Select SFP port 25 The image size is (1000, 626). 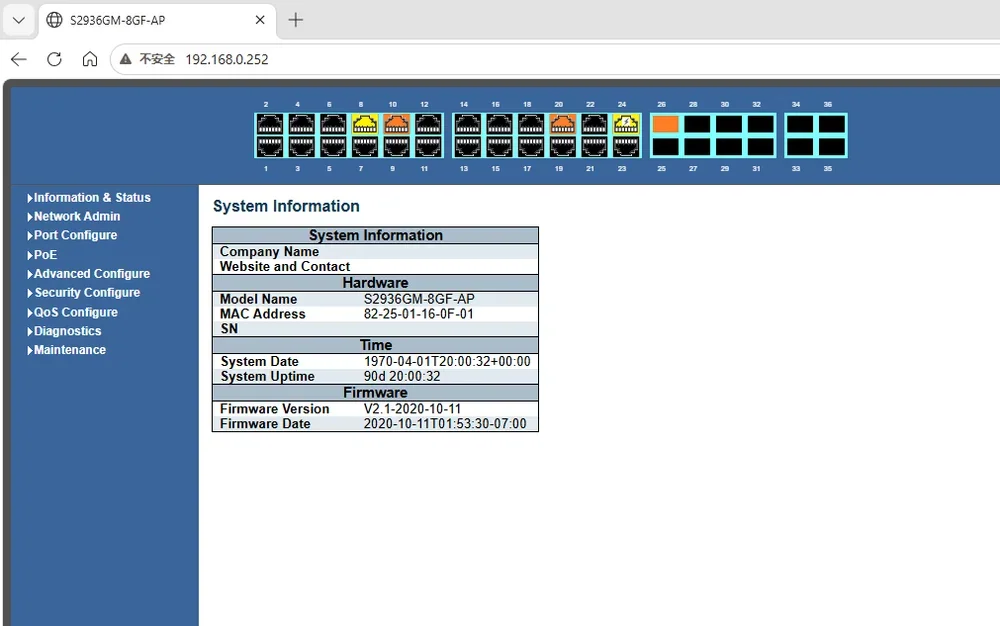pyautogui.click(x=665, y=147)
